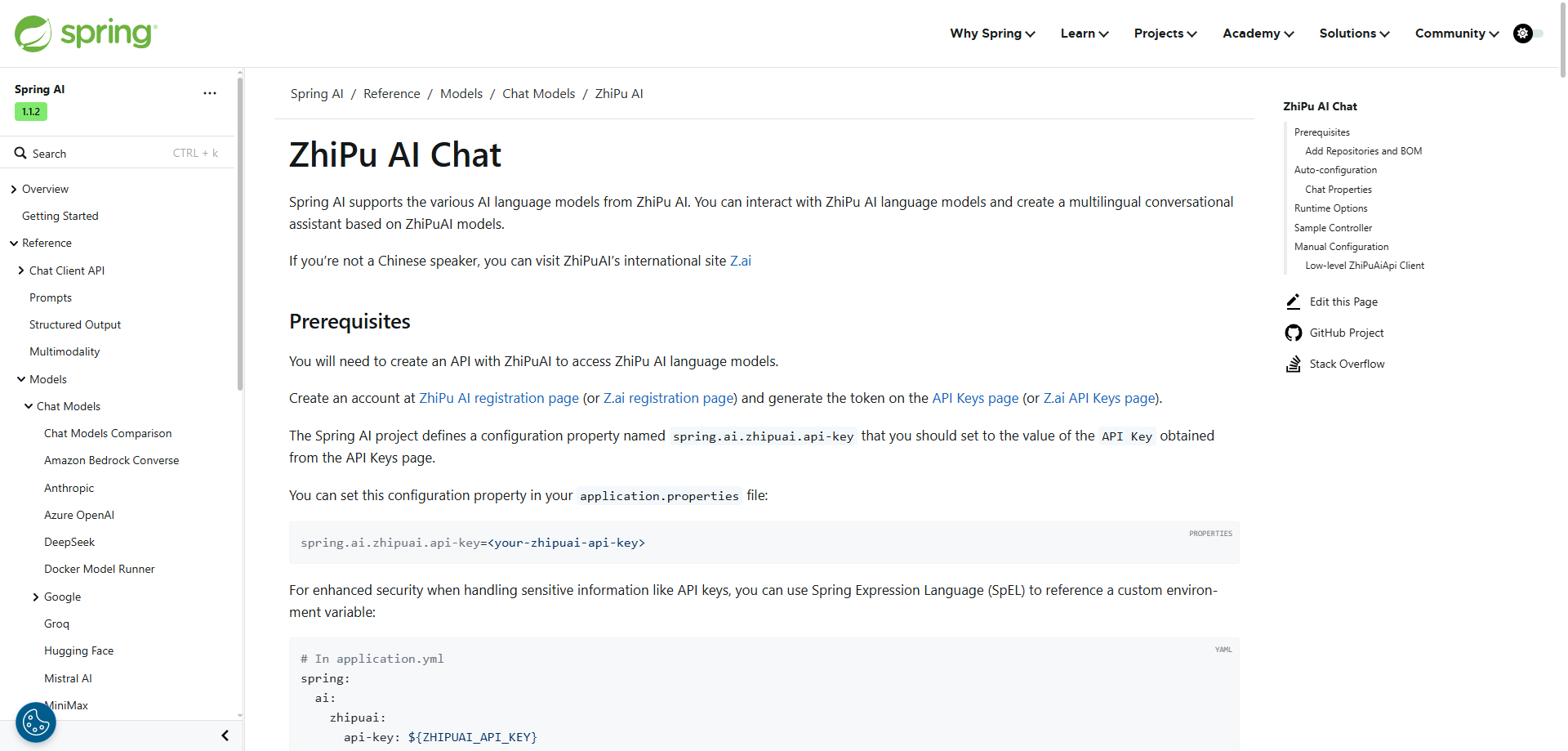Collapse the Models tree section
The width and height of the screenshot is (1568, 751).
pyautogui.click(x=21, y=379)
